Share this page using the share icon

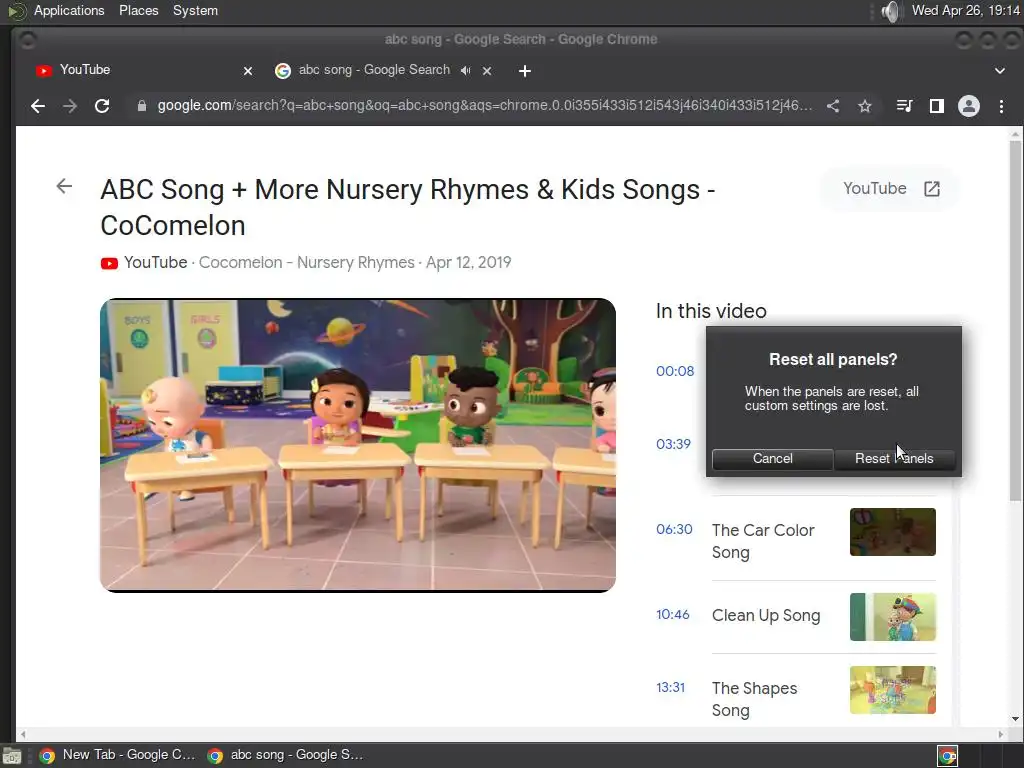(x=833, y=106)
